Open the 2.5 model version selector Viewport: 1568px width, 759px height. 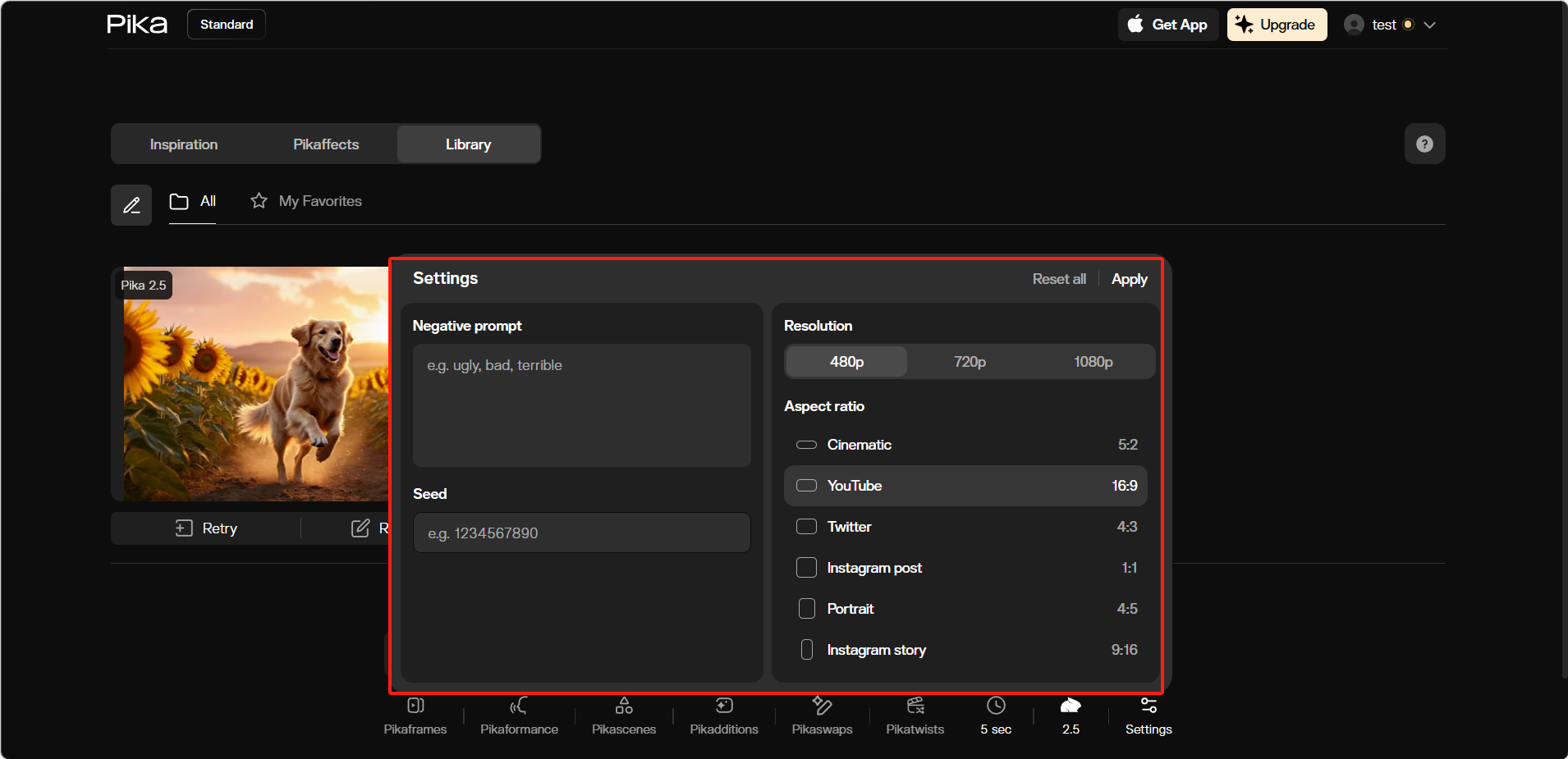[1071, 716]
